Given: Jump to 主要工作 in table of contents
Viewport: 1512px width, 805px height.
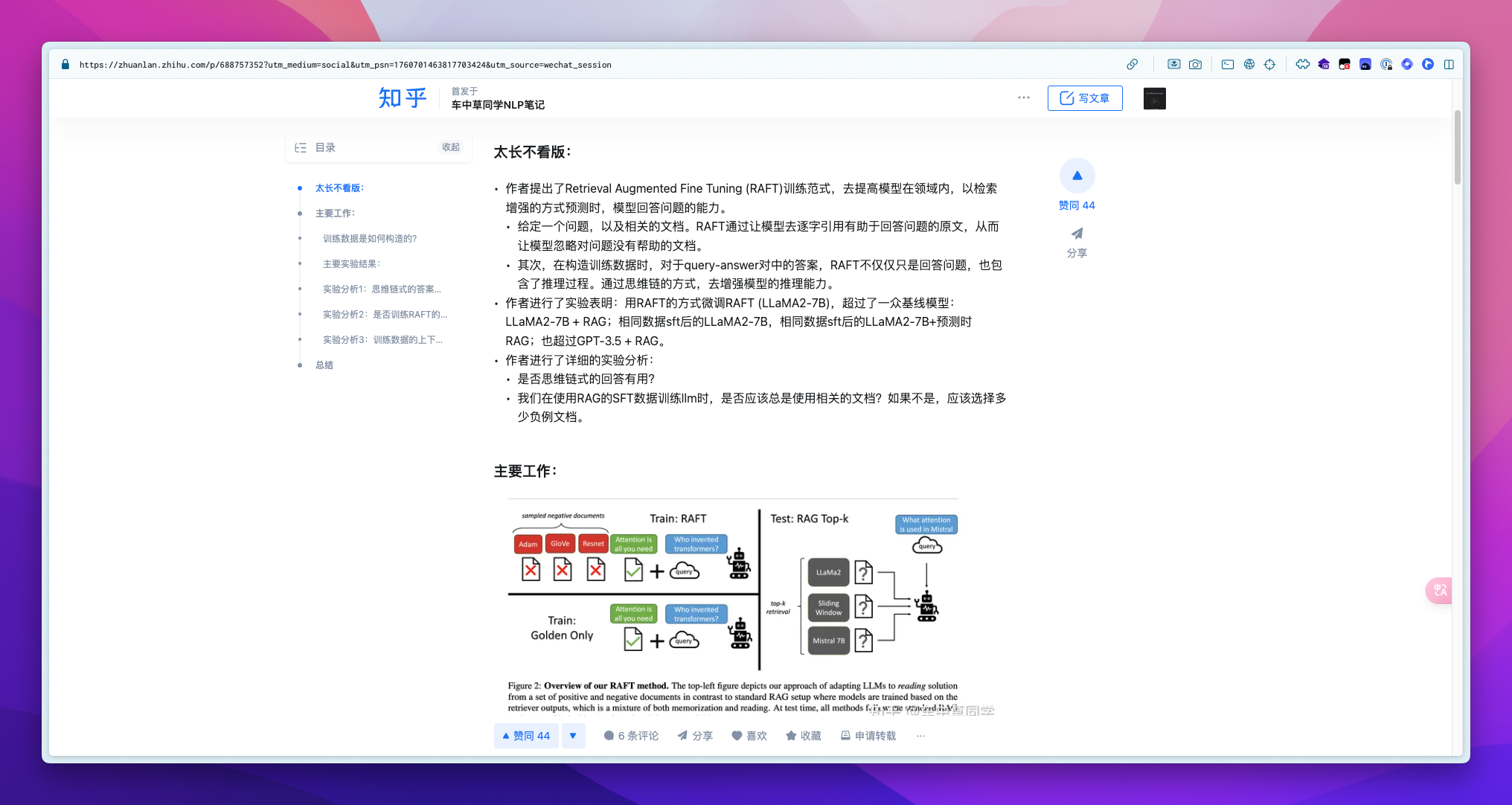Looking at the screenshot, I should 335,214.
